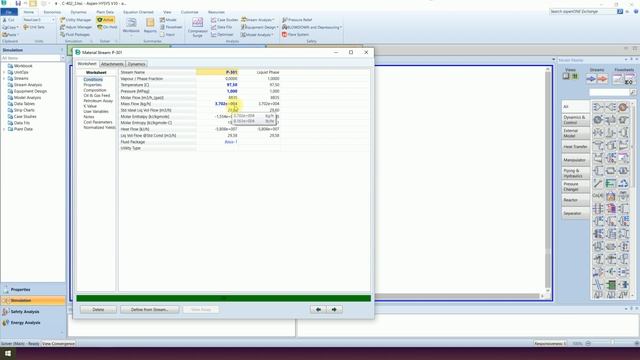Screen dimensions: 640x360
Task: Launch the Compressor Surge analysis
Action: tap(198, 27)
